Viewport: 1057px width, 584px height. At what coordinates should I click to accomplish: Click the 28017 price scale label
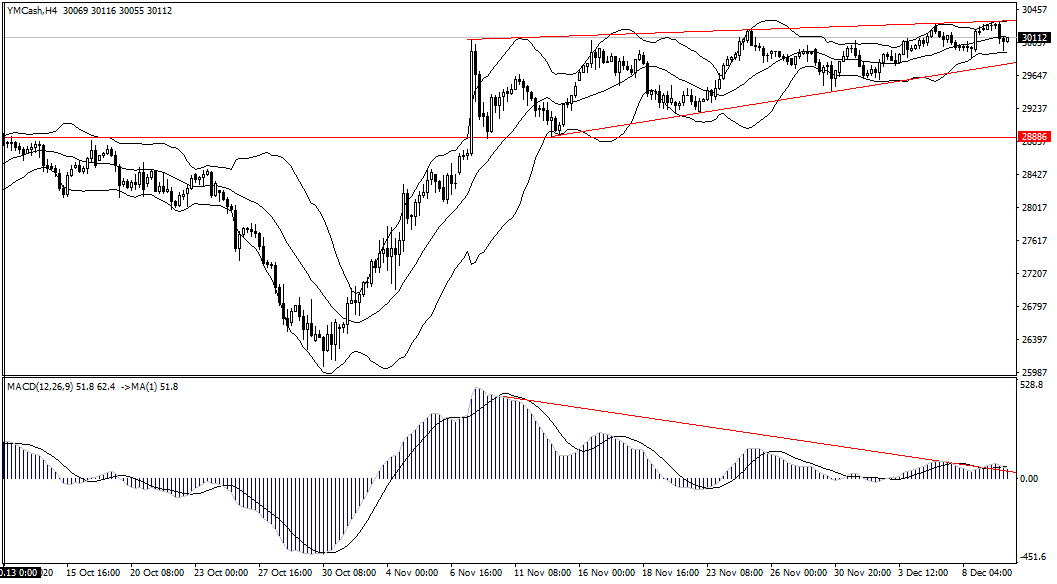1033,207
